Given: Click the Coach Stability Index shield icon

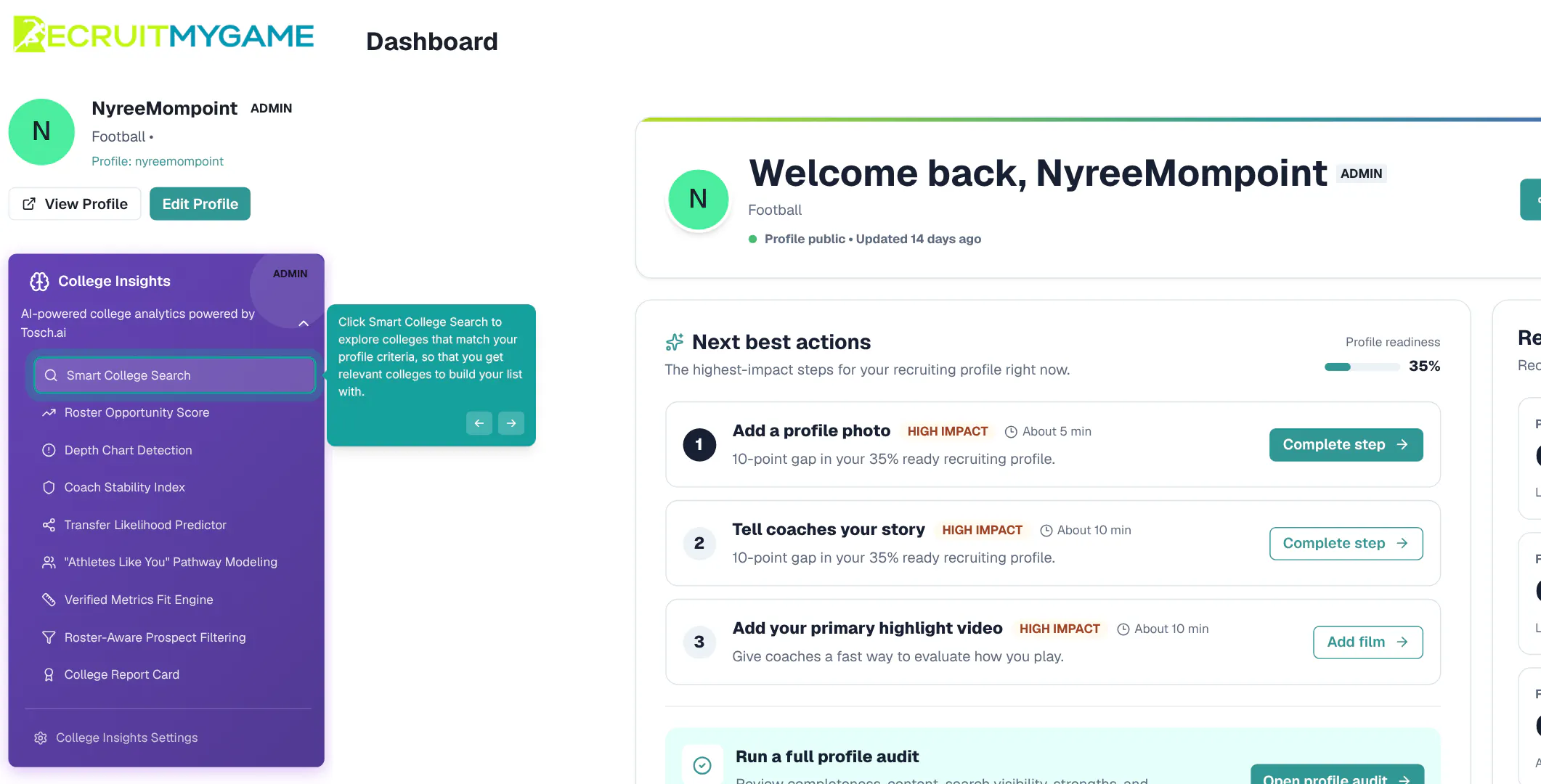Looking at the screenshot, I should tap(49, 487).
